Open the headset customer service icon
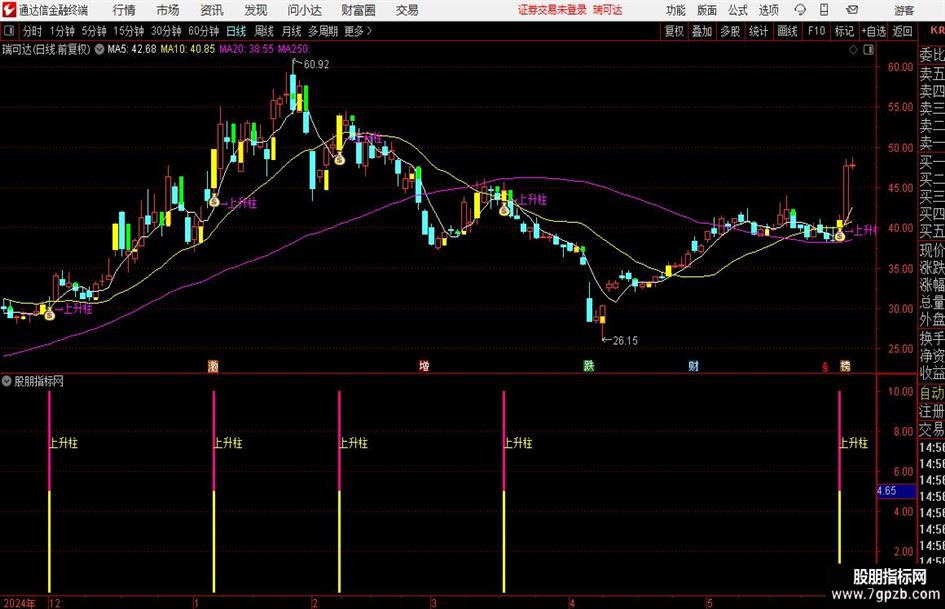945x609 pixels. [800, 10]
